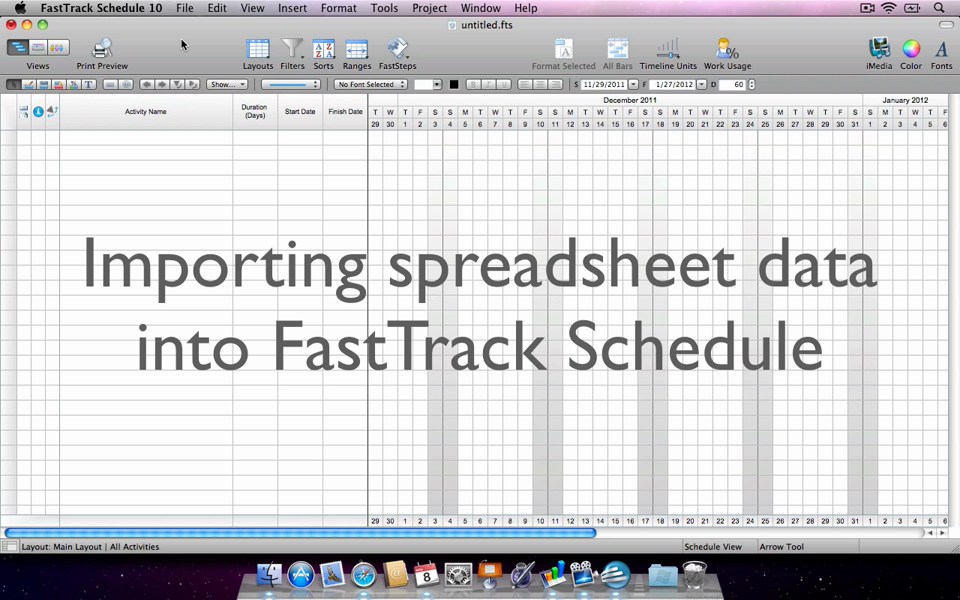The height and width of the screenshot is (600, 960).
Task: Click the link activities icon
Action: tap(110, 84)
